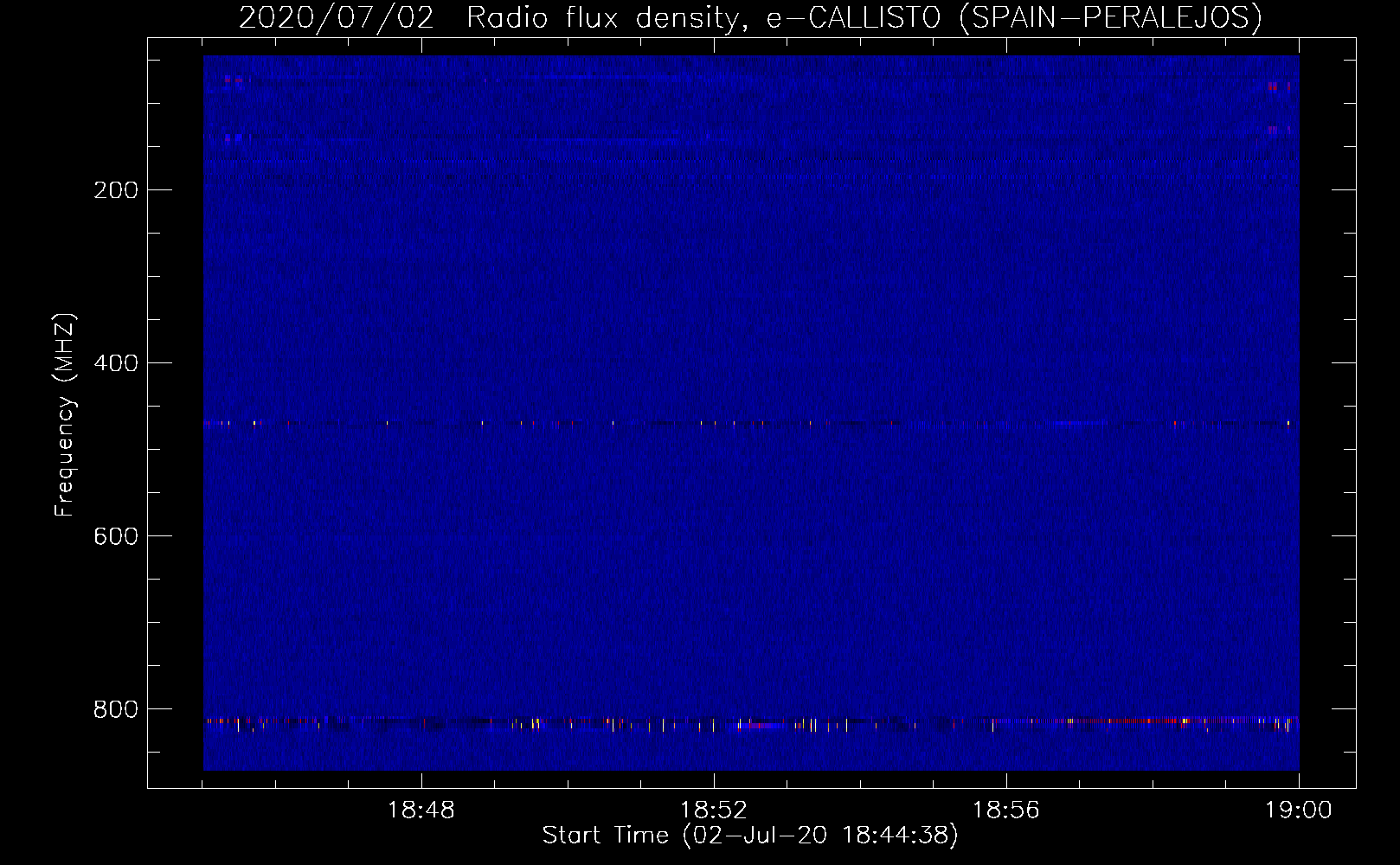Click the 800 frequency tick label
The image size is (1400, 865).
(x=116, y=709)
